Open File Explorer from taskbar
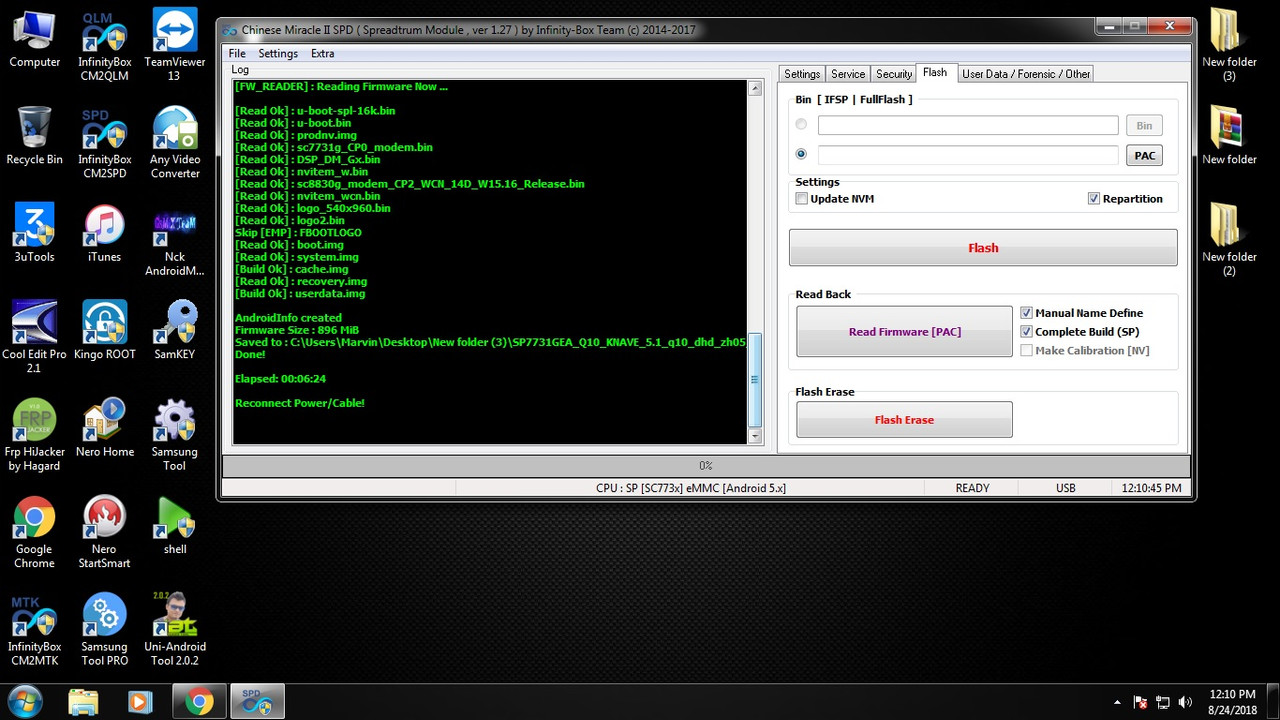 tap(84, 702)
